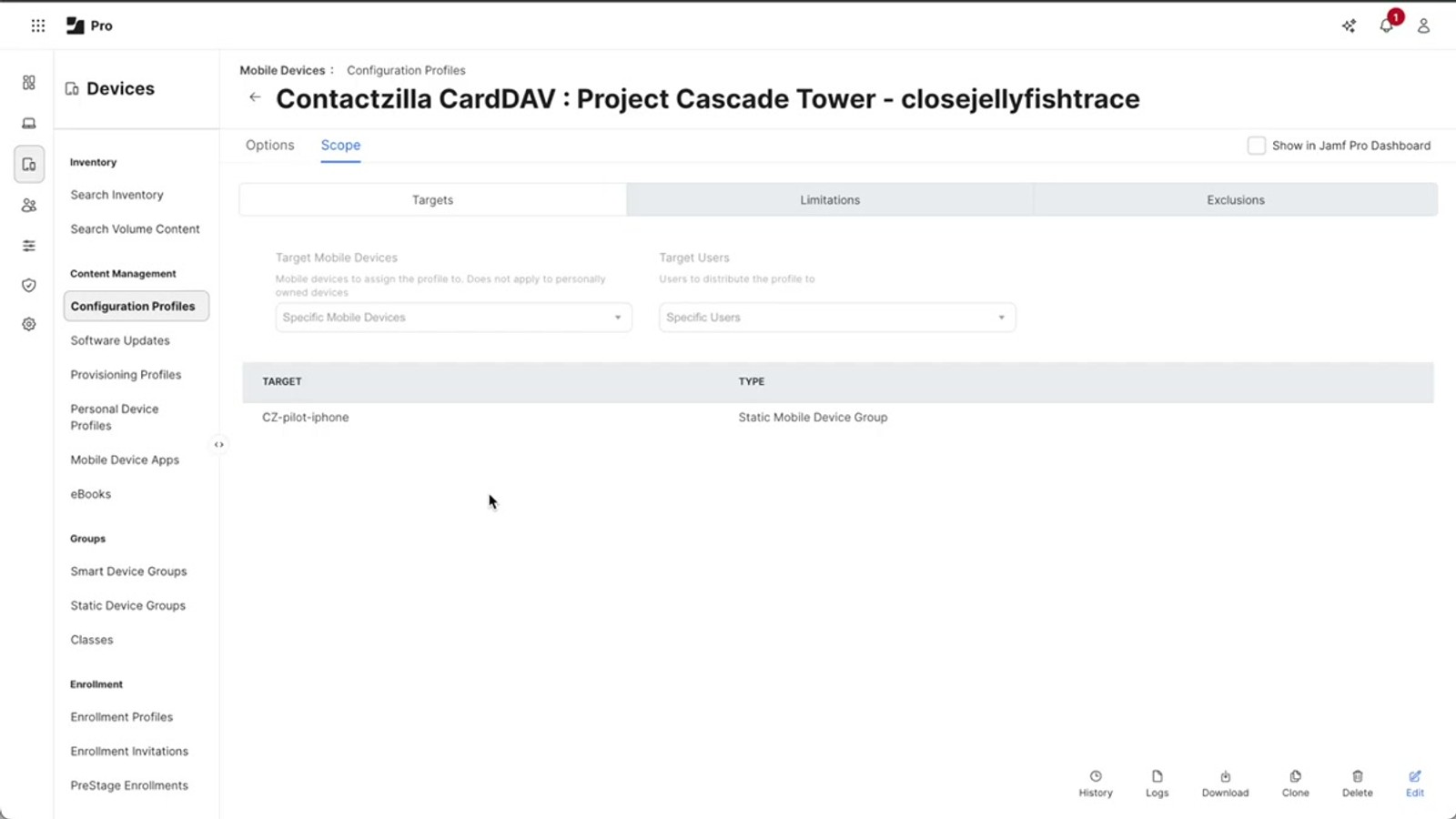Screen dimensions: 1456x819
Task: Click the Devices sidebar heading
Action: point(110,88)
